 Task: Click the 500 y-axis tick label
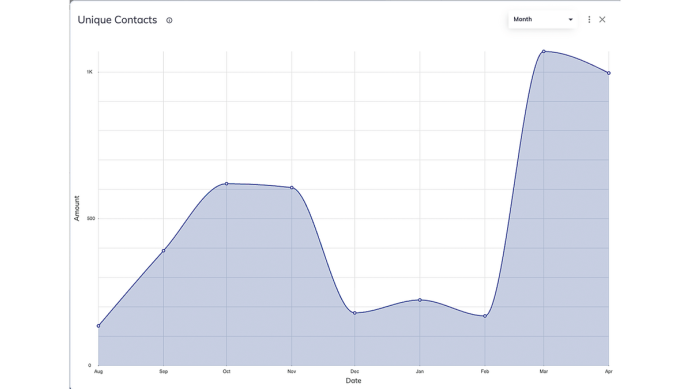[91, 218]
